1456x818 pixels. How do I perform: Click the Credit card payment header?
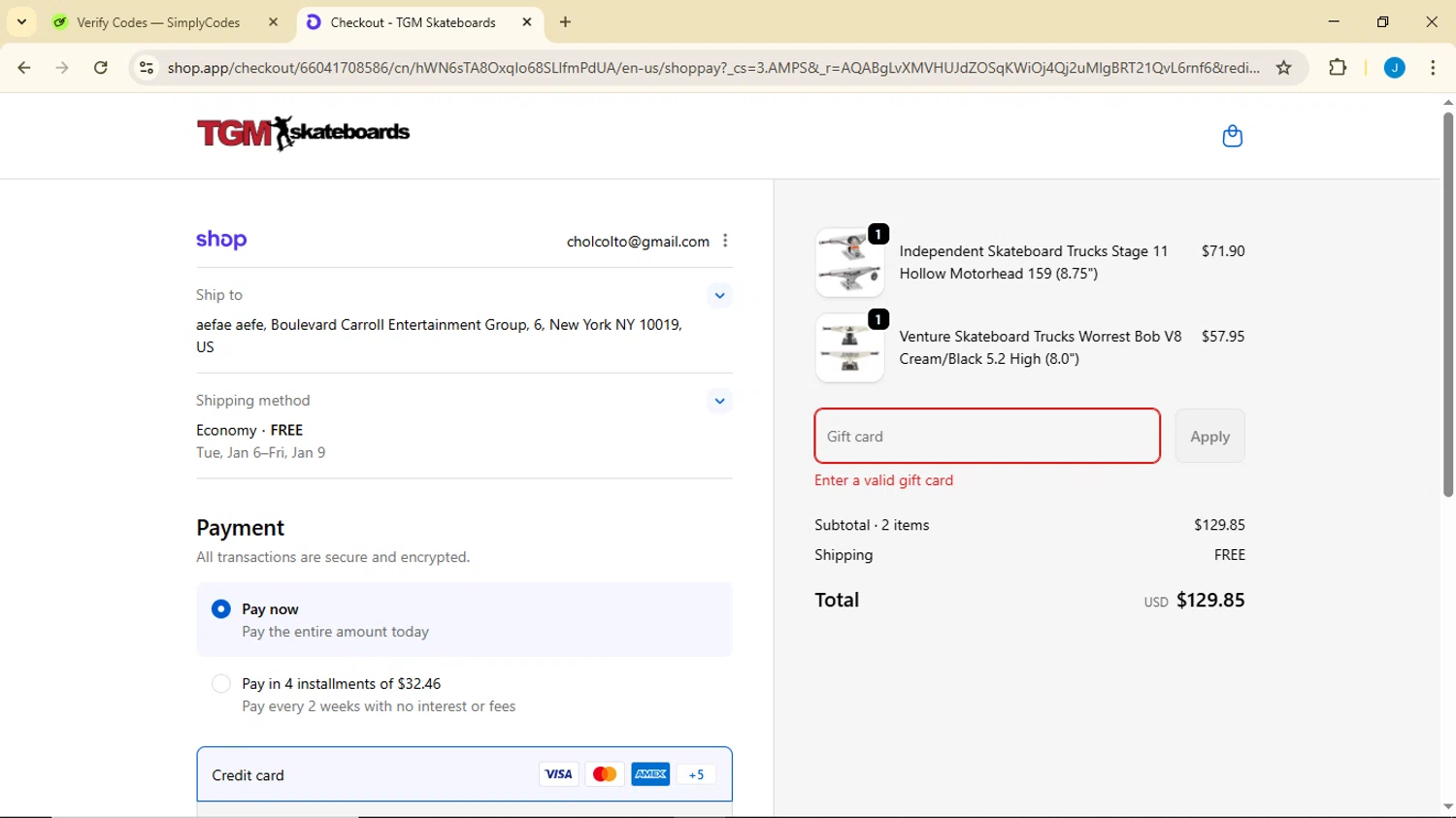click(x=464, y=774)
